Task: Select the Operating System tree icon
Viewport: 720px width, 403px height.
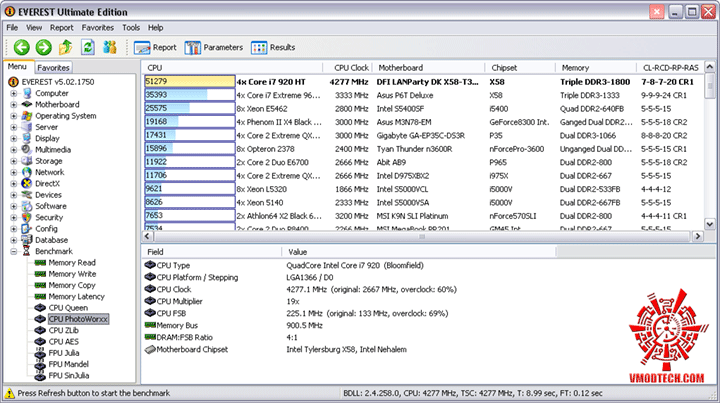Action: coord(27,116)
